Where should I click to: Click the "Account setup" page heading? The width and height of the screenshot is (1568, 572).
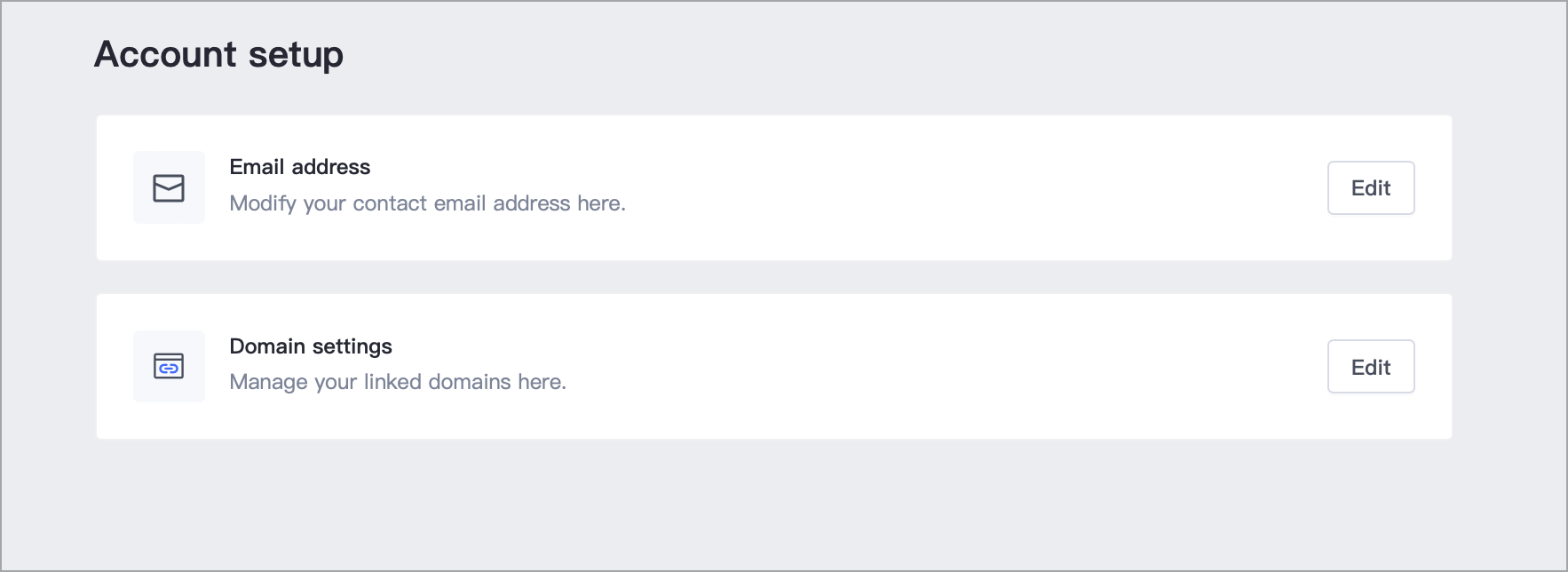219,54
